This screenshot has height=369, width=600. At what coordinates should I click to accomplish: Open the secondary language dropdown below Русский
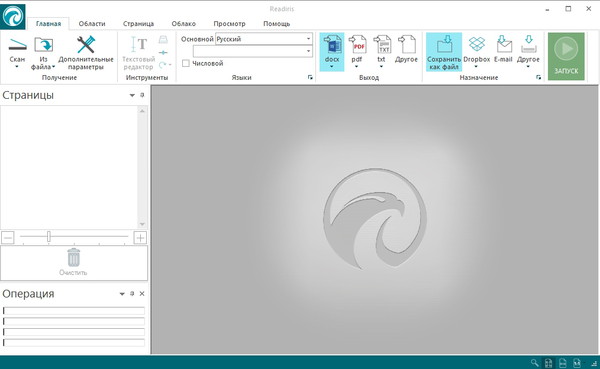(x=253, y=51)
